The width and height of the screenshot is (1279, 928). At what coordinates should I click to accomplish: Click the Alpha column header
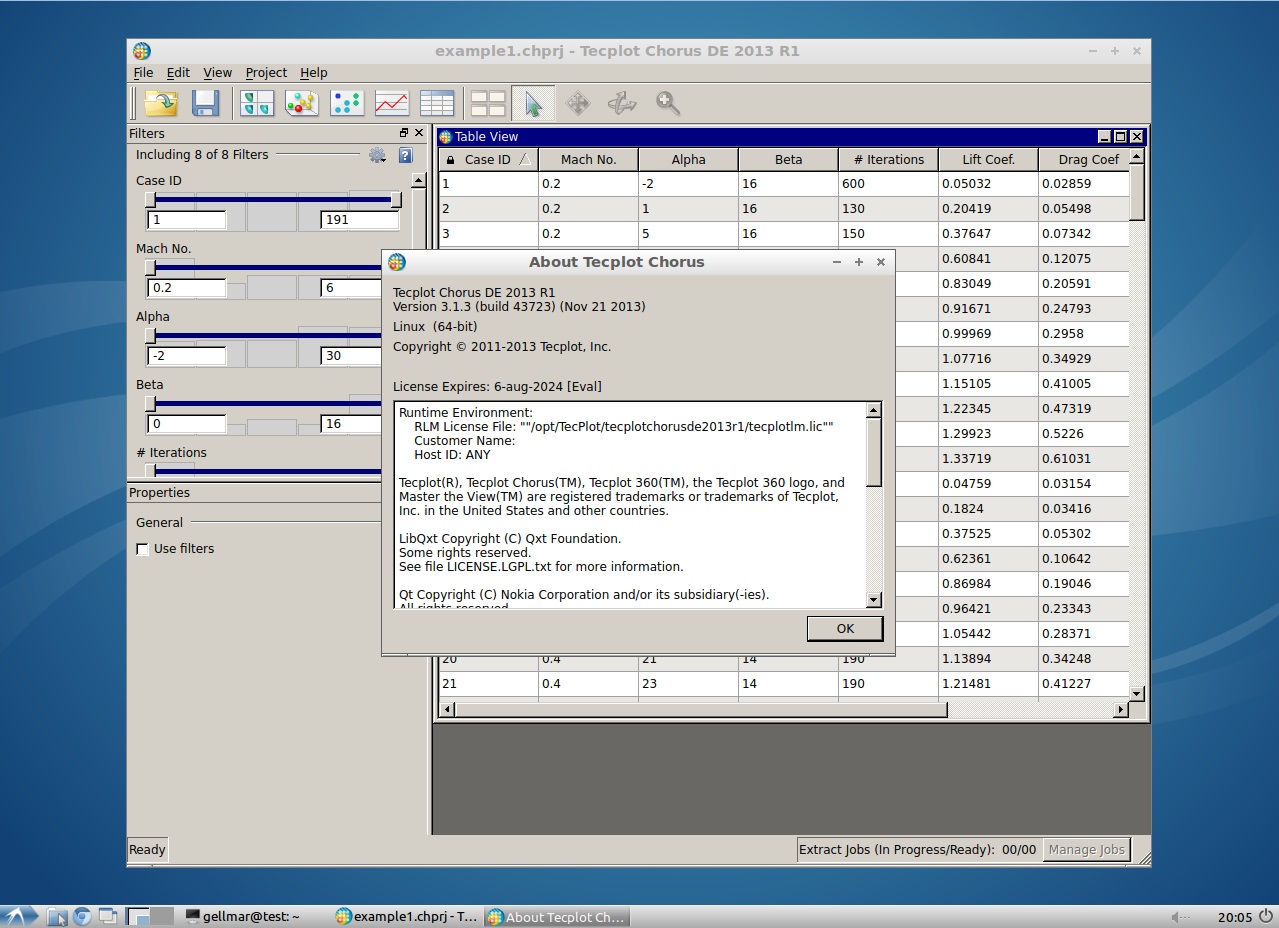click(x=688, y=160)
